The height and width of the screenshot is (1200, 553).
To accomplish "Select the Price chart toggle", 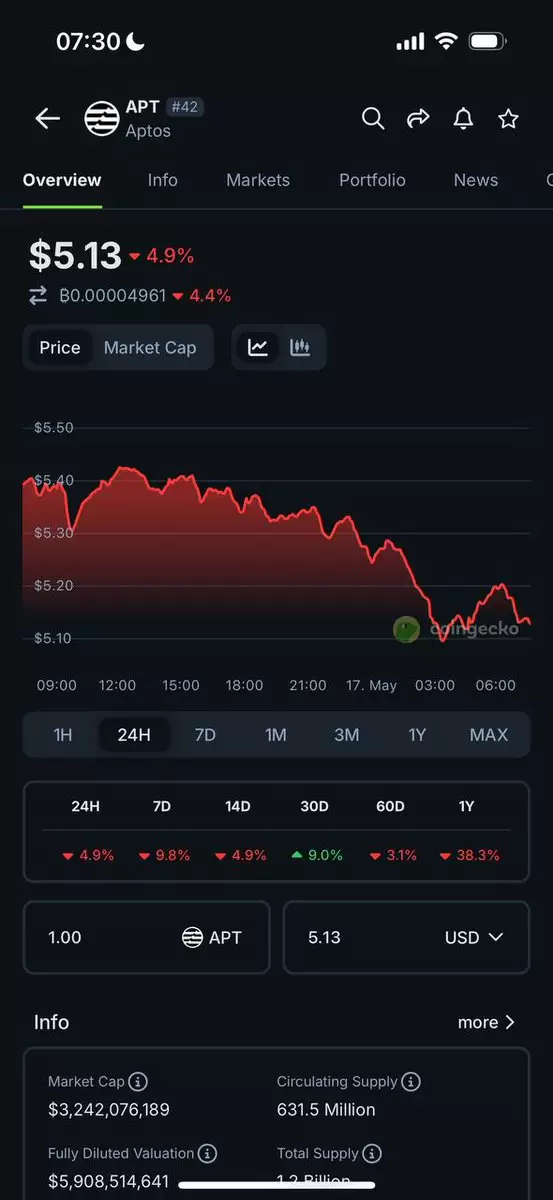I will click(60, 348).
